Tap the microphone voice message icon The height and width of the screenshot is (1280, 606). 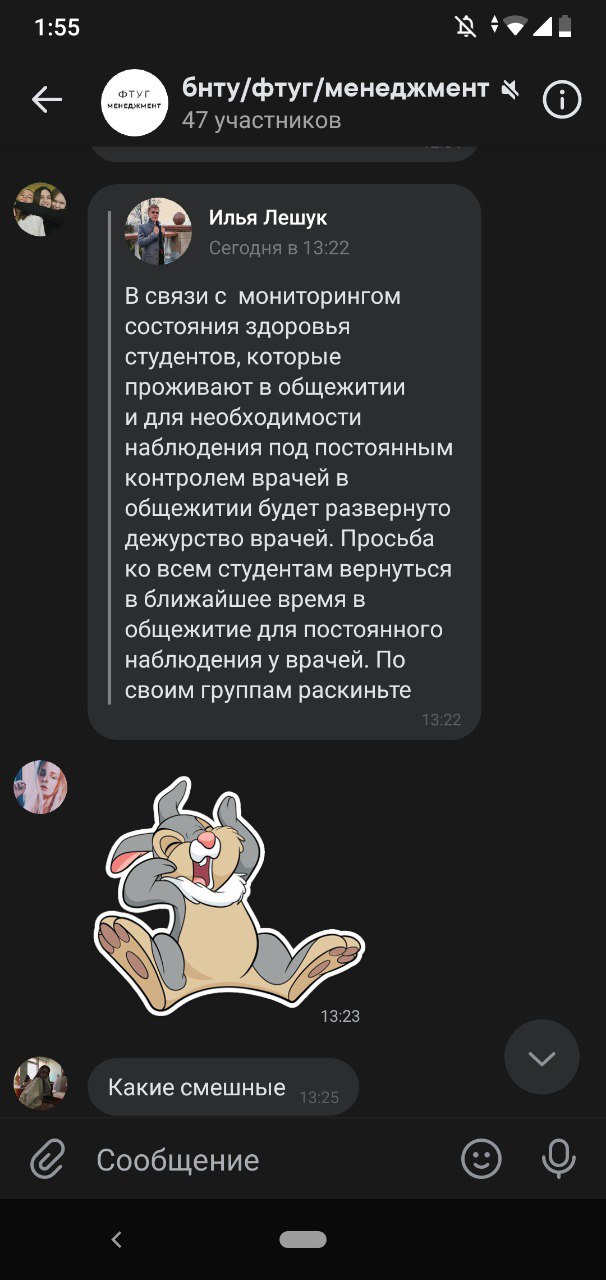coord(559,1159)
